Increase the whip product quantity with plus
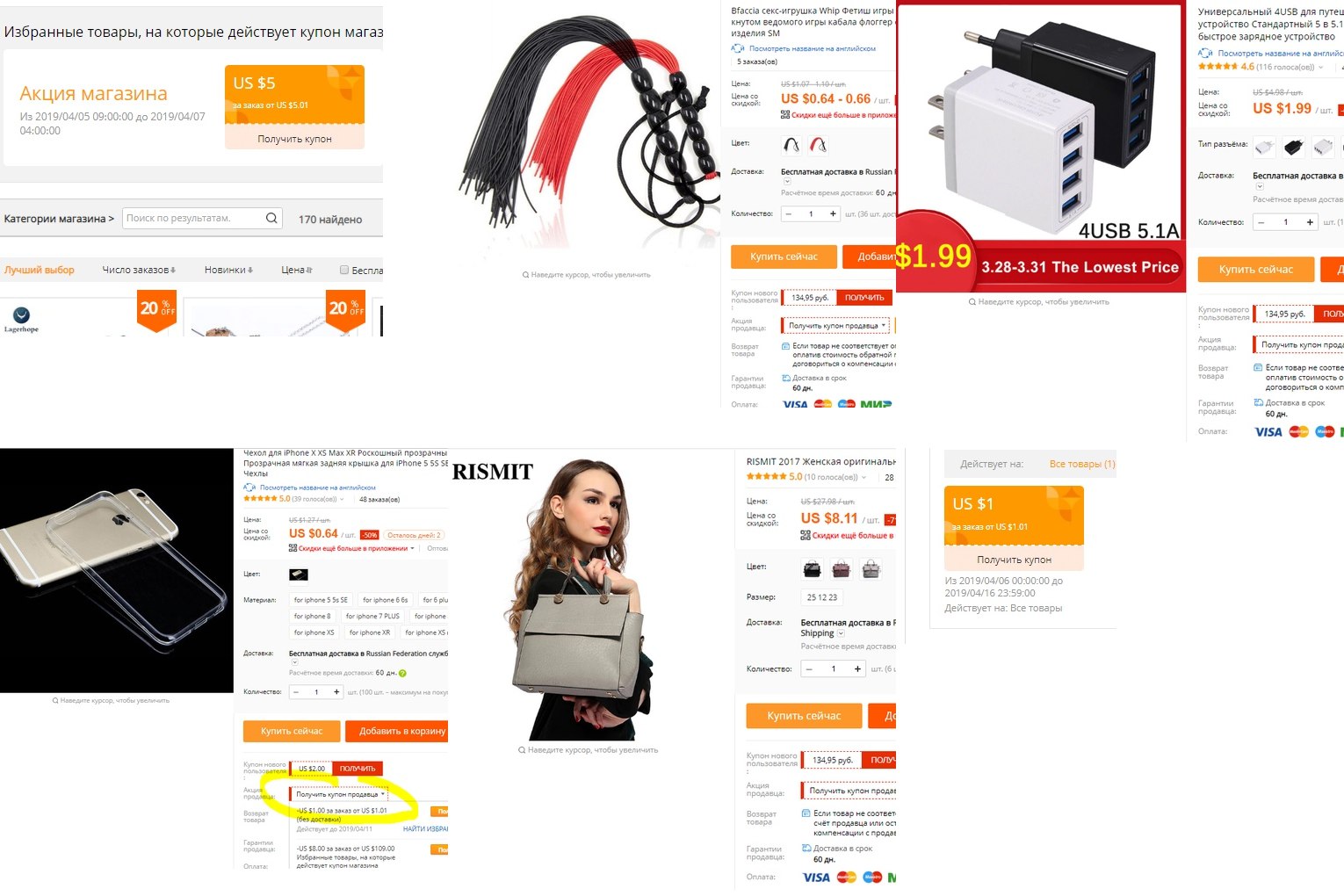 [x=833, y=213]
